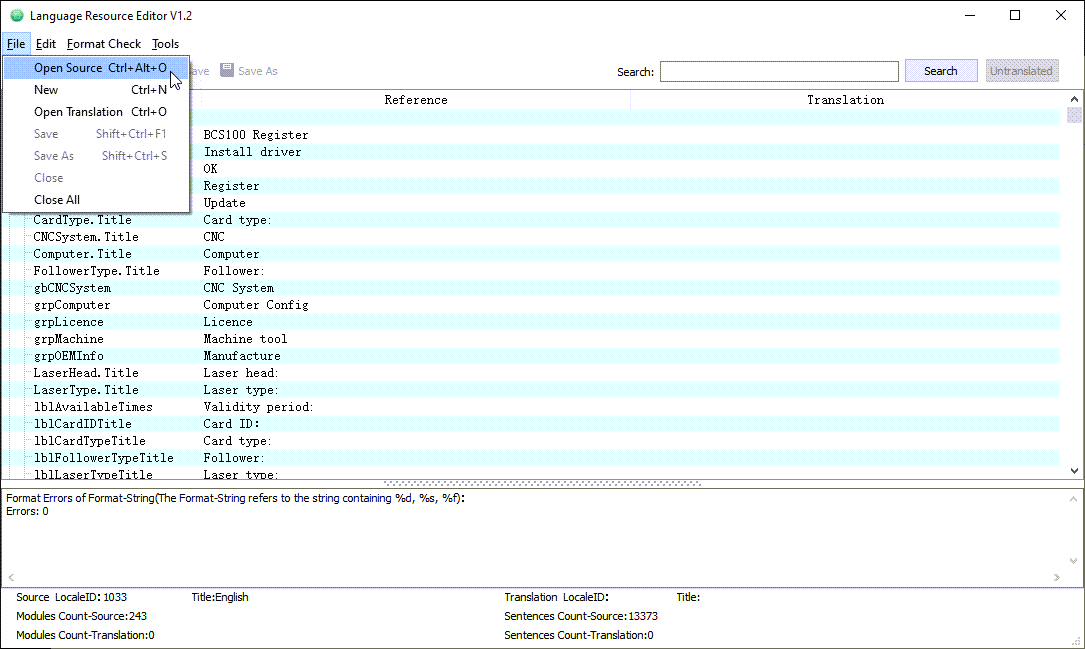Click 'Modules Count-Source:243' status text
1085x649 pixels.
coord(81,616)
